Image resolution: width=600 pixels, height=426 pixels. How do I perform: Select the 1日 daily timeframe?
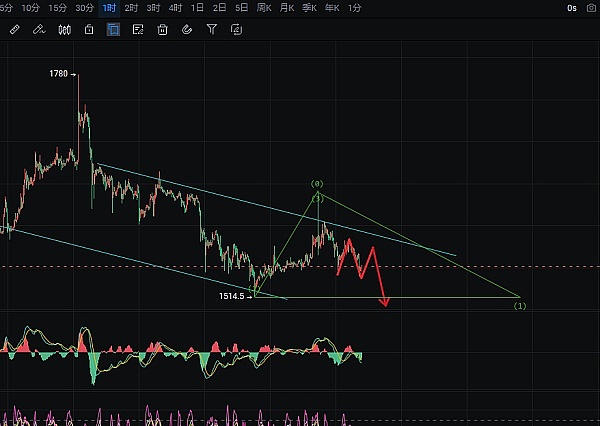pos(197,8)
